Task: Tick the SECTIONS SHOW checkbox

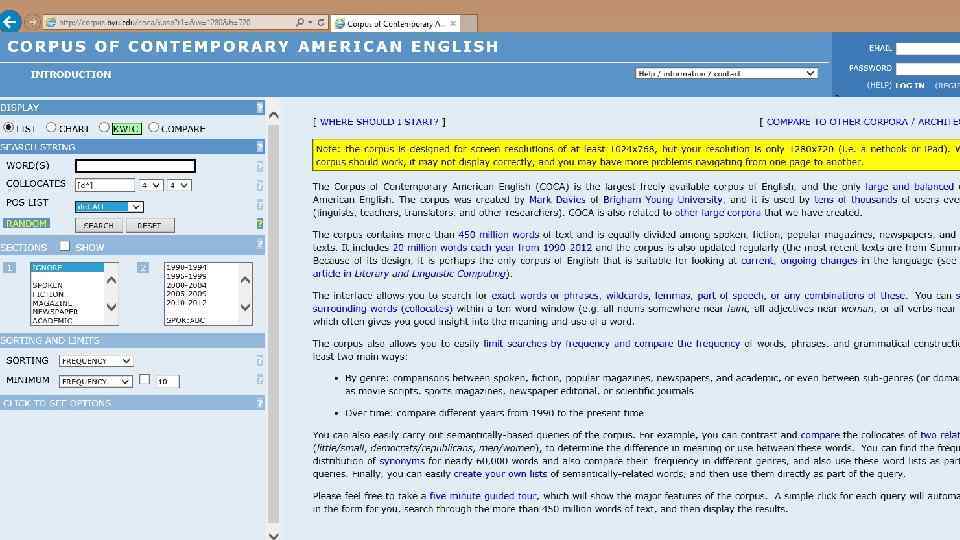Action: pyautogui.click(x=64, y=246)
